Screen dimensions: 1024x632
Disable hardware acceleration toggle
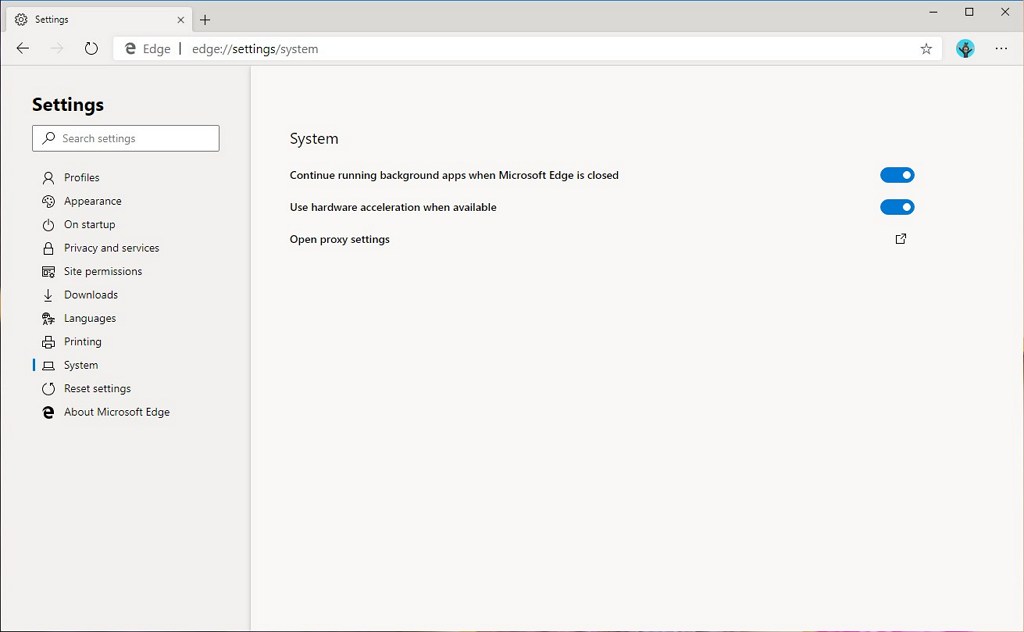(x=897, y=207)
